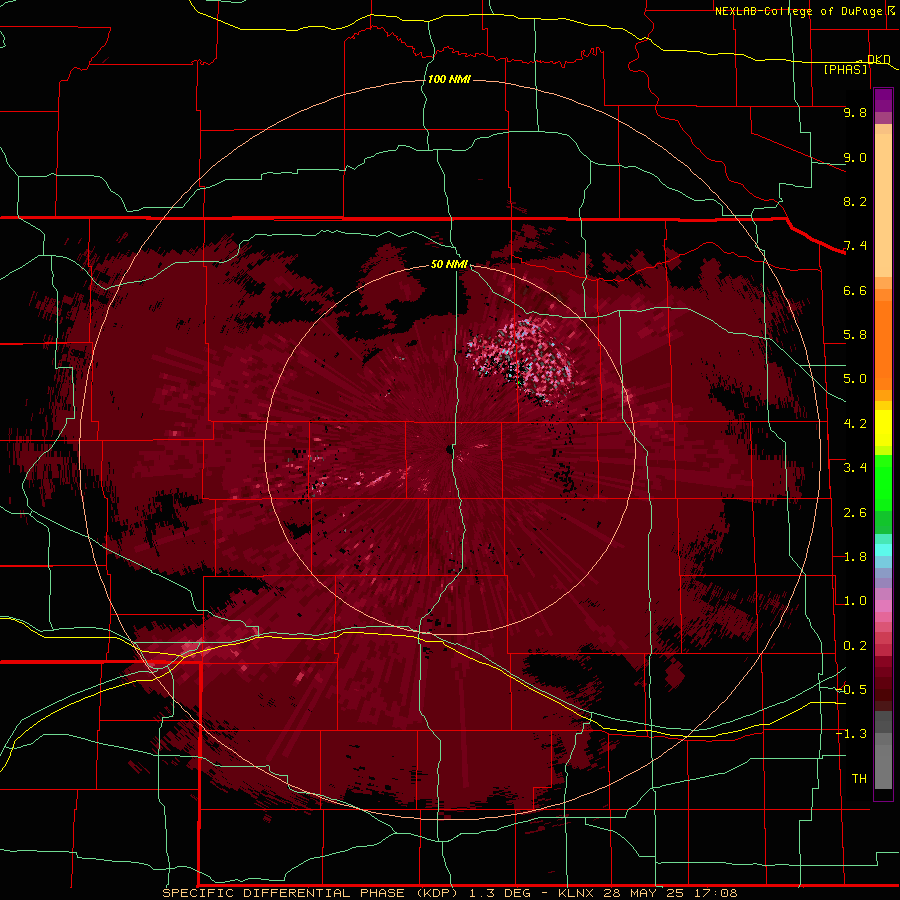Screen dimensions: 900x900
Task: Click the NEXLAB-College of DuPage label
Action: point(798,11)
